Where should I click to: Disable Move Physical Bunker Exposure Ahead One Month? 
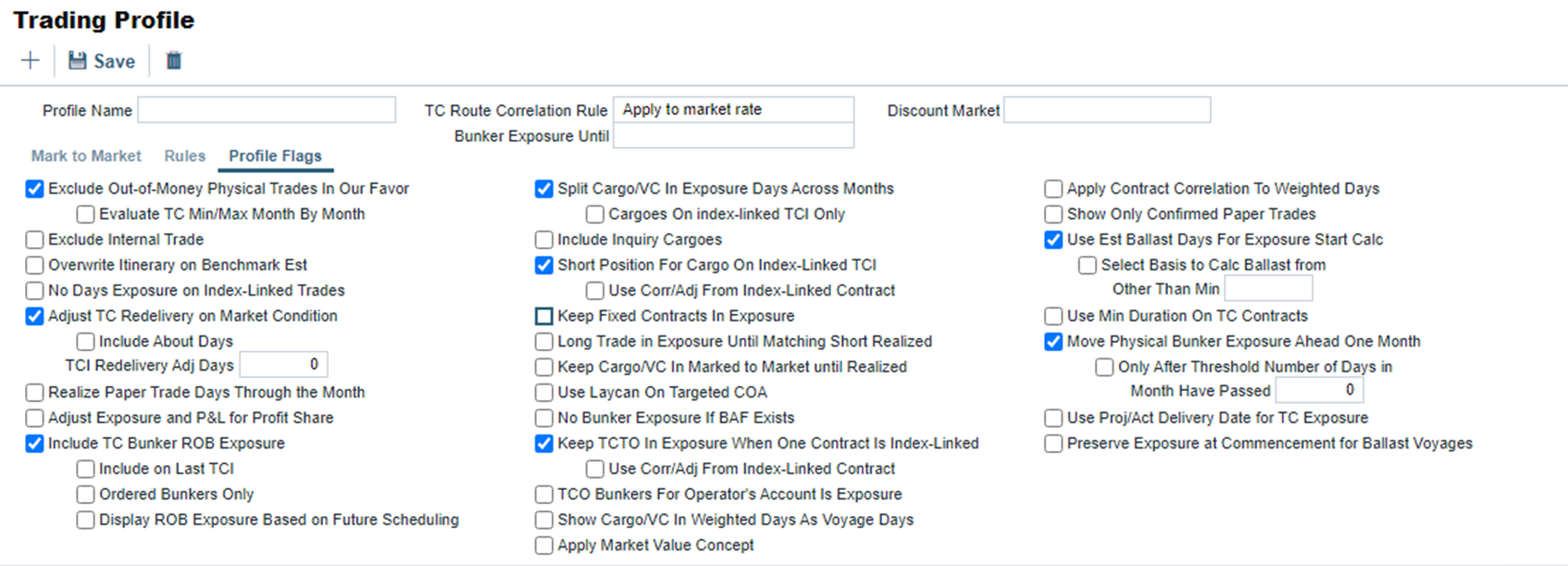tap(1053, 342)
